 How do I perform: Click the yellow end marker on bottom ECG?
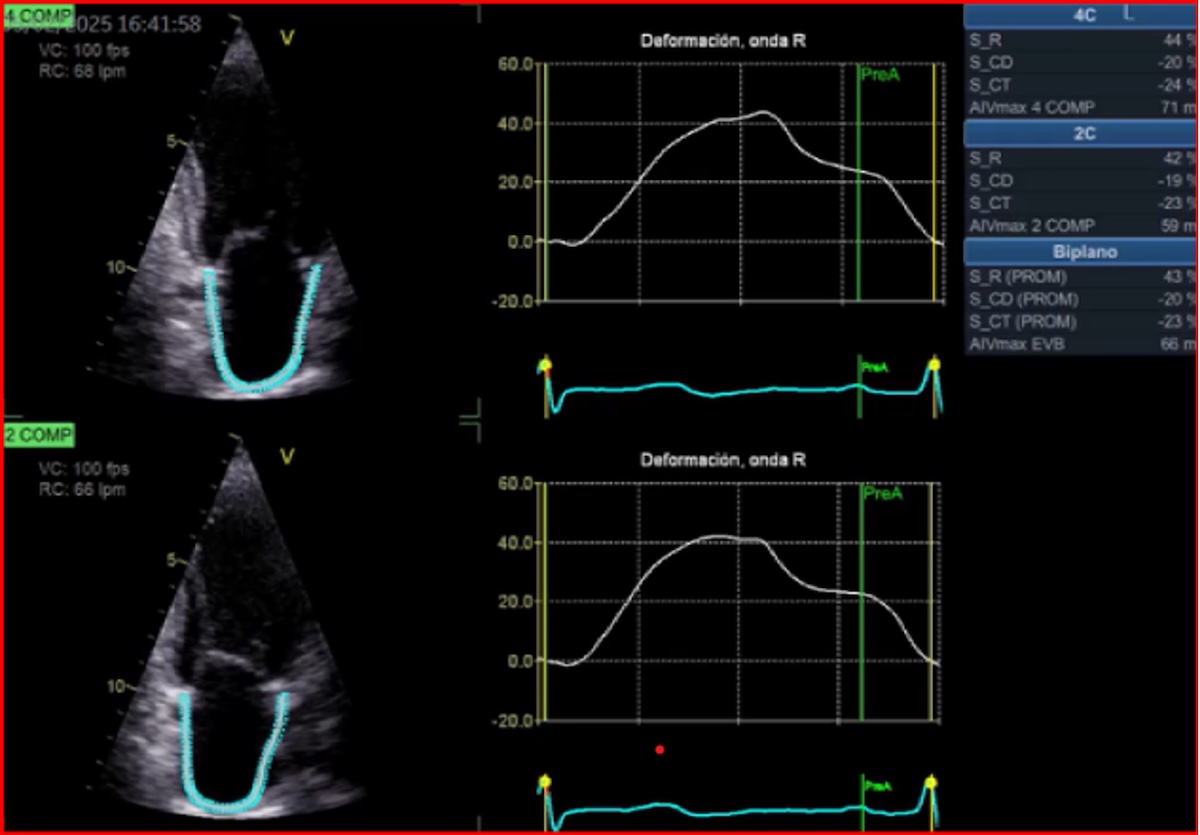931,783
